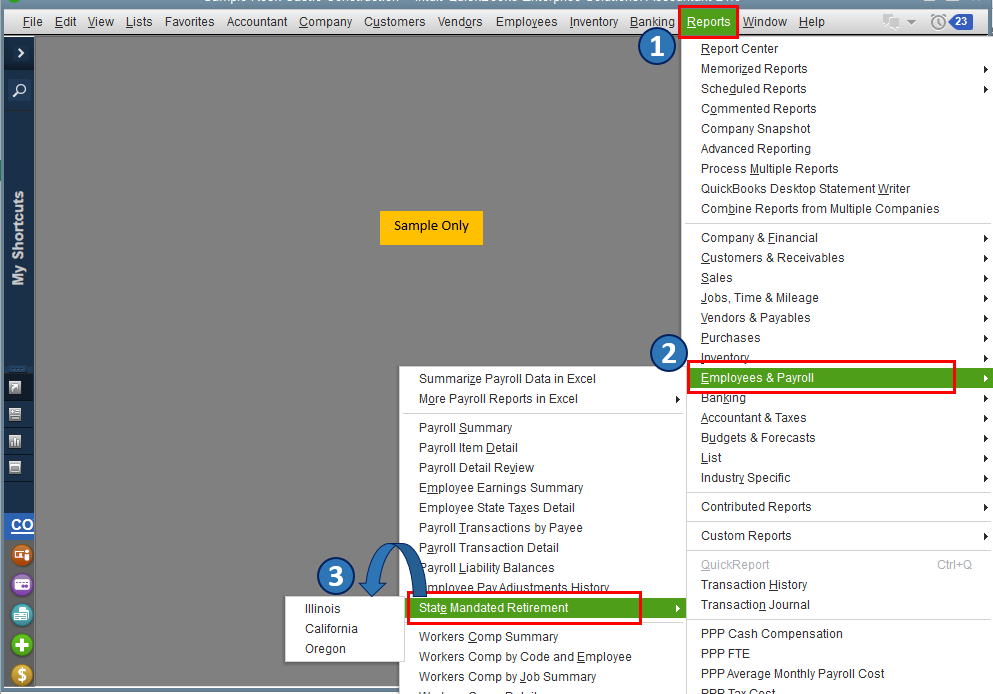The height and width of the screenshot is (694, 993).
Task: Click the open windows icon in sidebar
Action: click(x=15, y=467)
